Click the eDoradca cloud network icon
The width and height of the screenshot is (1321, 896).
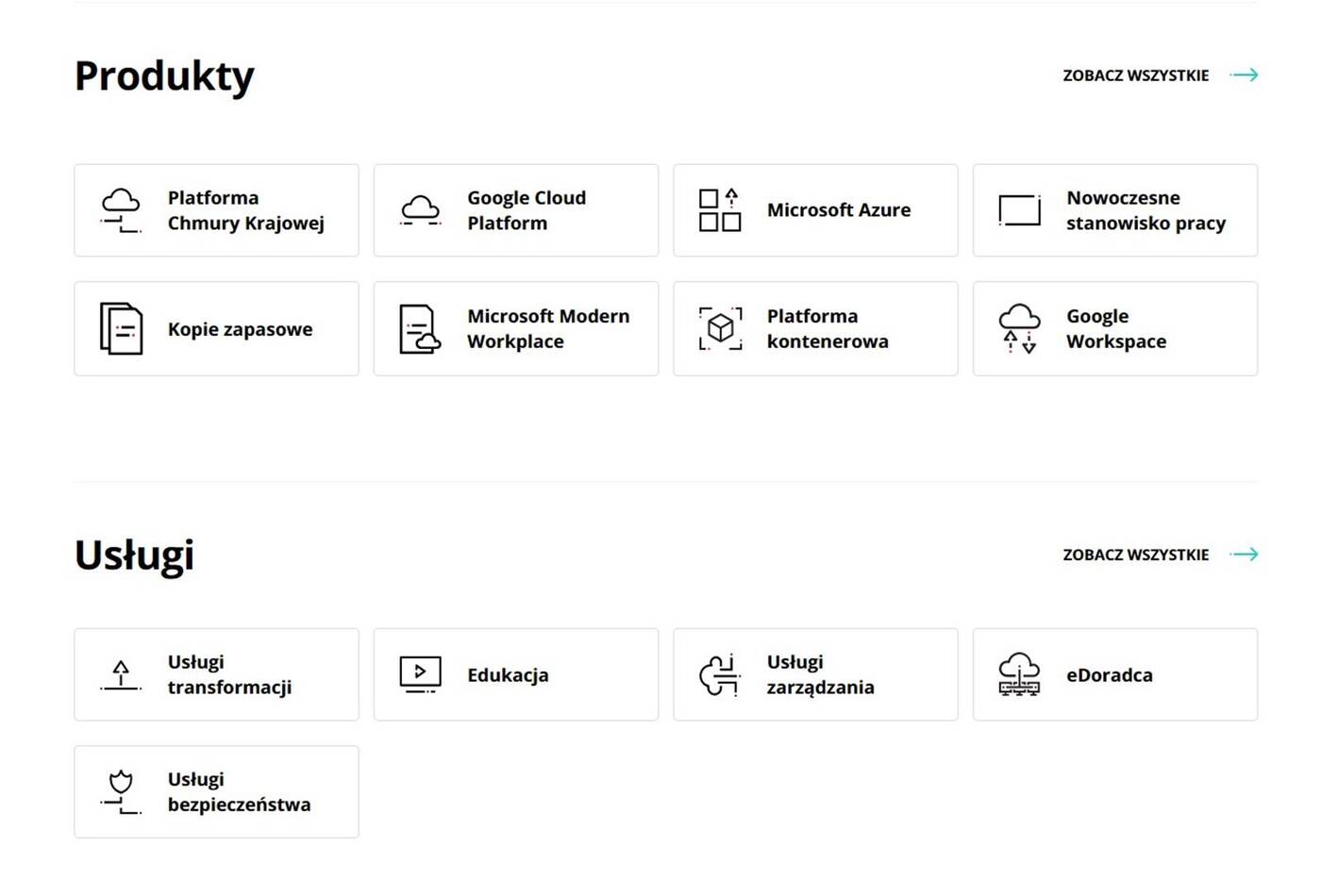click(1019, 674)
